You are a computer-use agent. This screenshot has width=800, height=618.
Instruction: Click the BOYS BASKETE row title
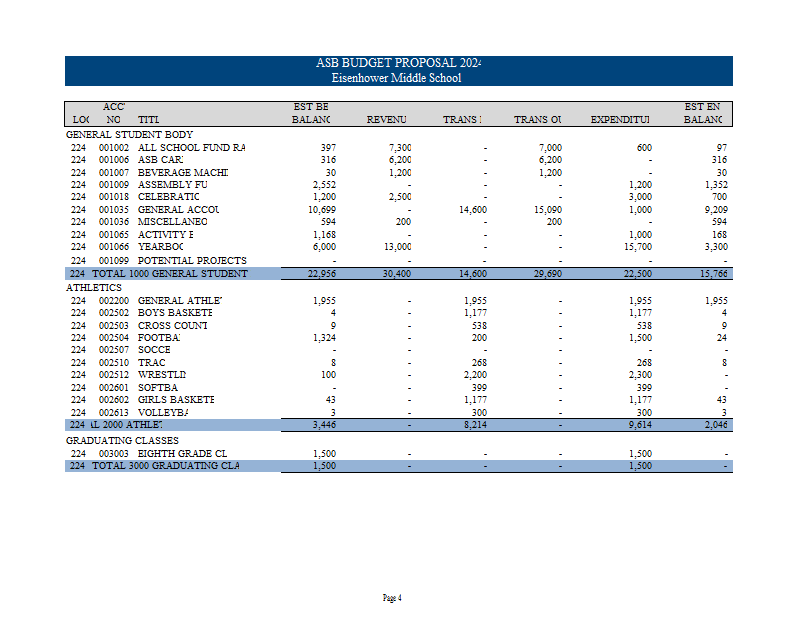(175, 313)
